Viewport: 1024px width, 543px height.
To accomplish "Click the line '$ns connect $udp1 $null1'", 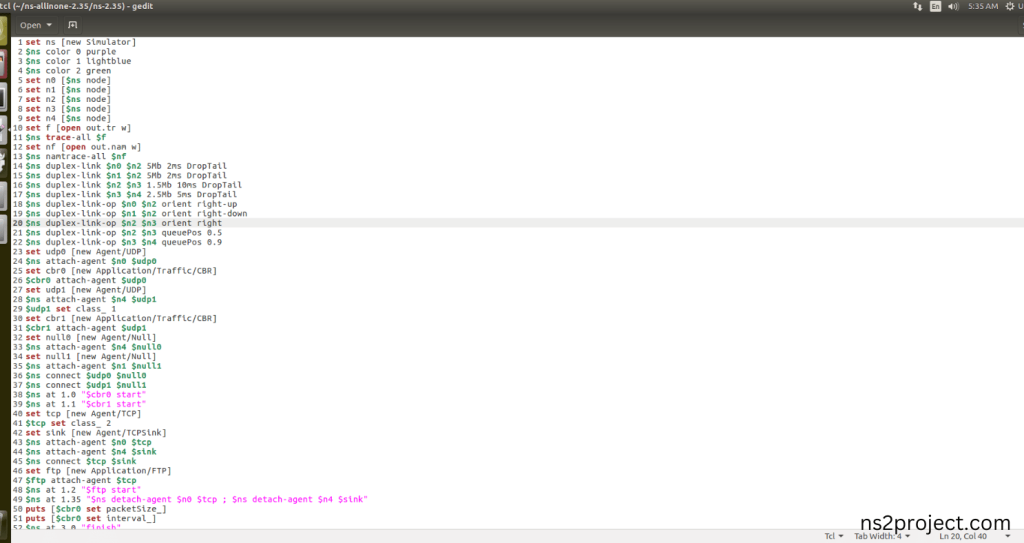I will (86, 385).
